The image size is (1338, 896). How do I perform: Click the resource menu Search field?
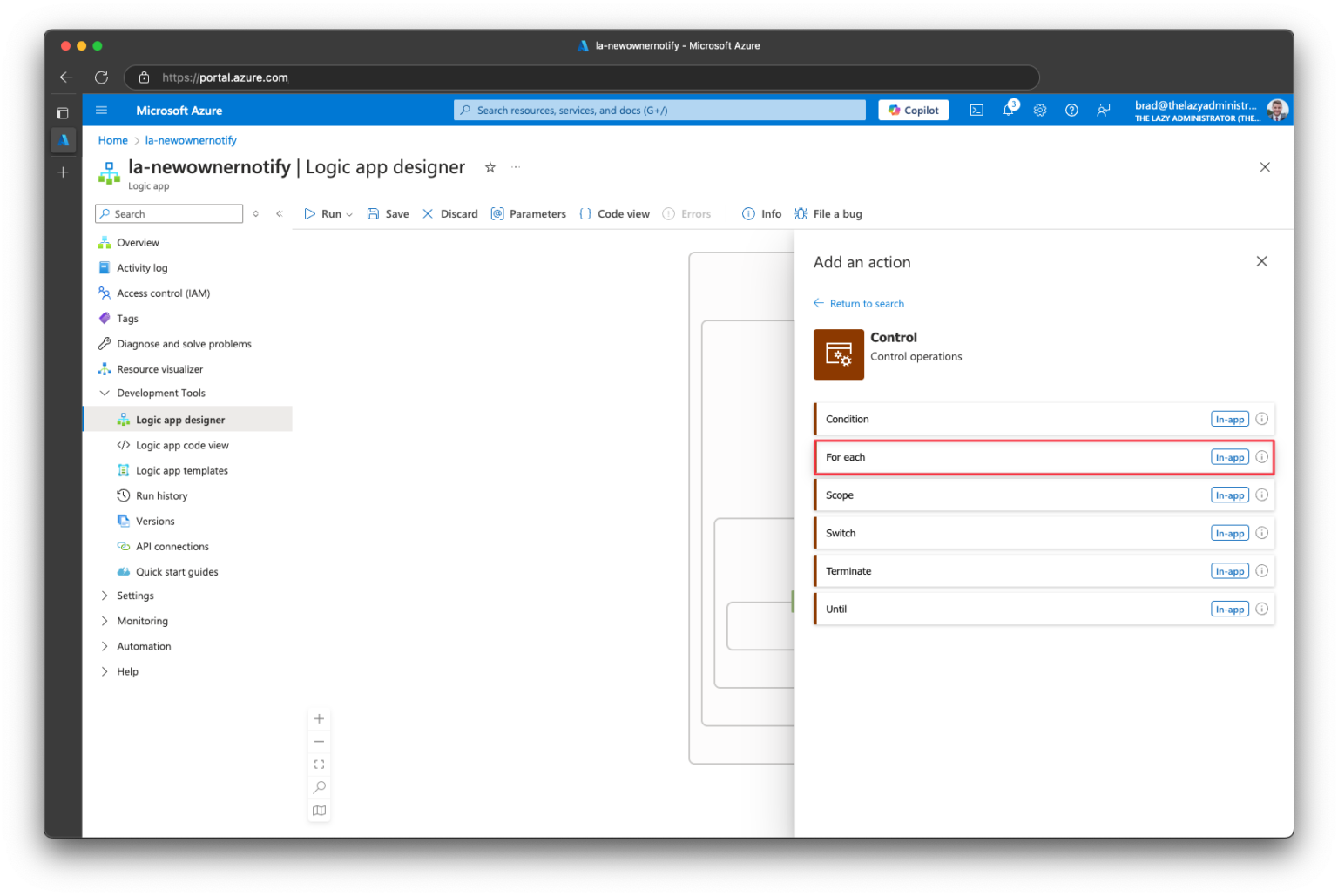tap(169, 214)
